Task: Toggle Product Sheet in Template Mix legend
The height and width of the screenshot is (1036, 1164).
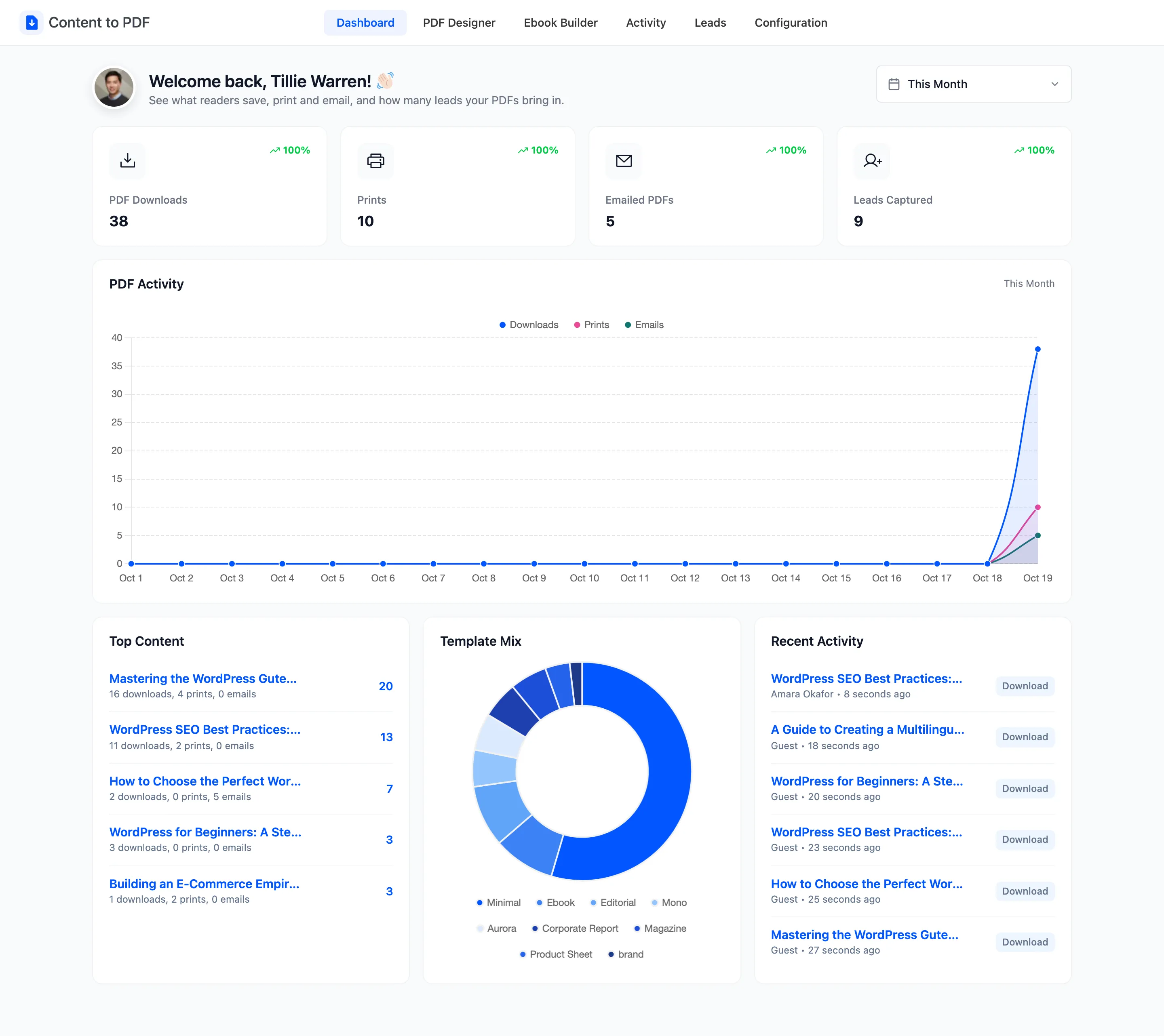Action: click(556, 954)
